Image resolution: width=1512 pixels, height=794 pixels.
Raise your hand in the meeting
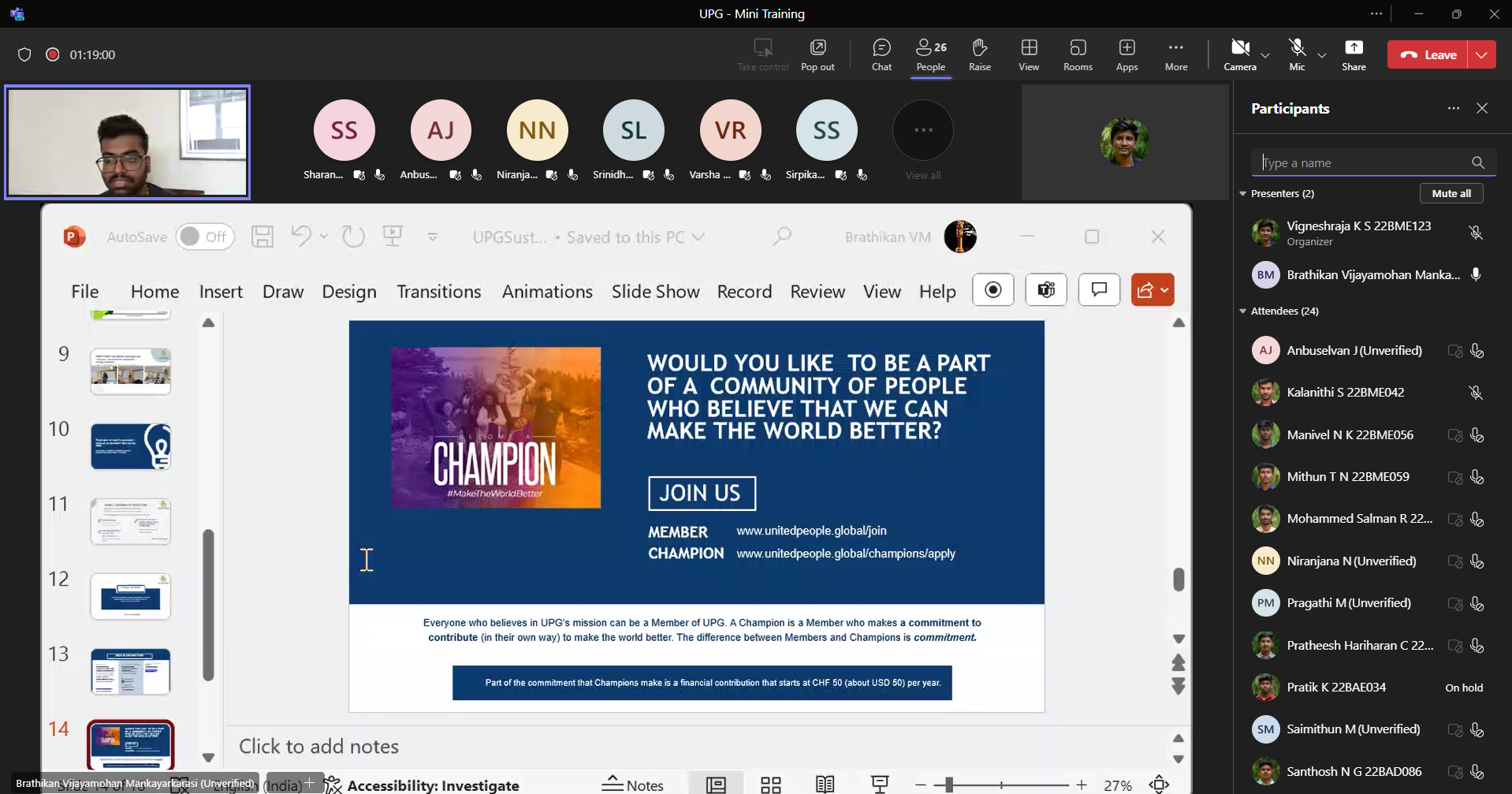click(980, 54)
